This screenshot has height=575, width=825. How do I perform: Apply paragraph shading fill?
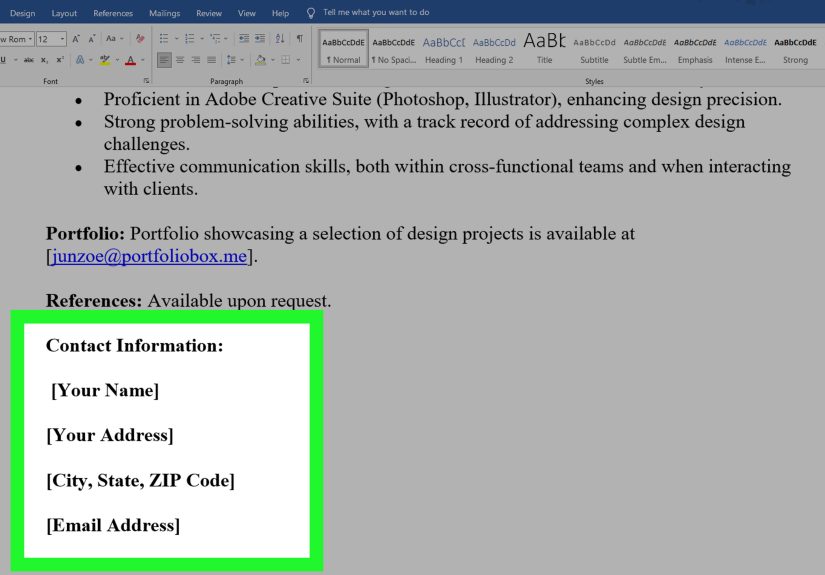pos(260,60)
